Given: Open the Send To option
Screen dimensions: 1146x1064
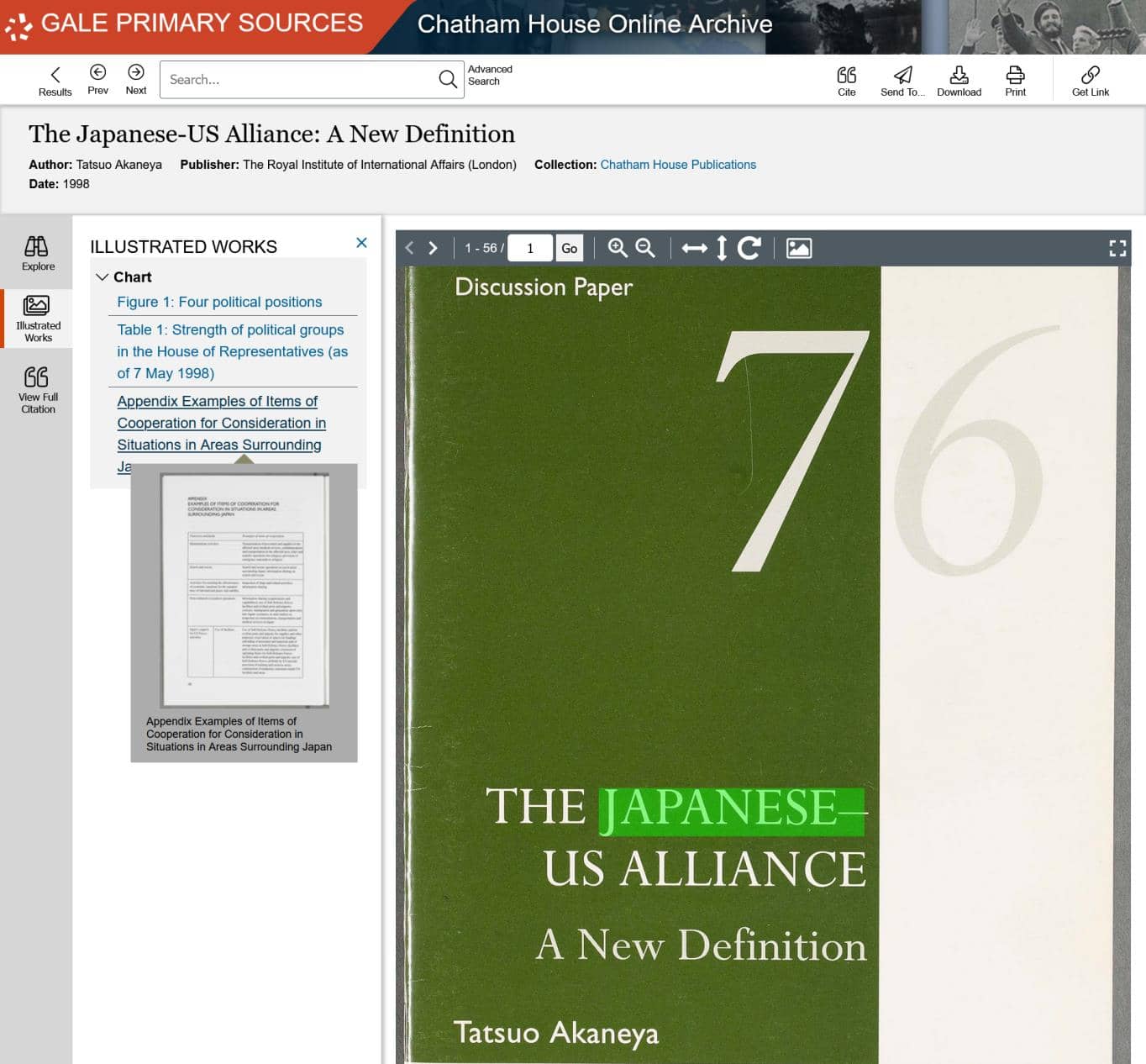Looking at the screenshot, I should [902, 81].
